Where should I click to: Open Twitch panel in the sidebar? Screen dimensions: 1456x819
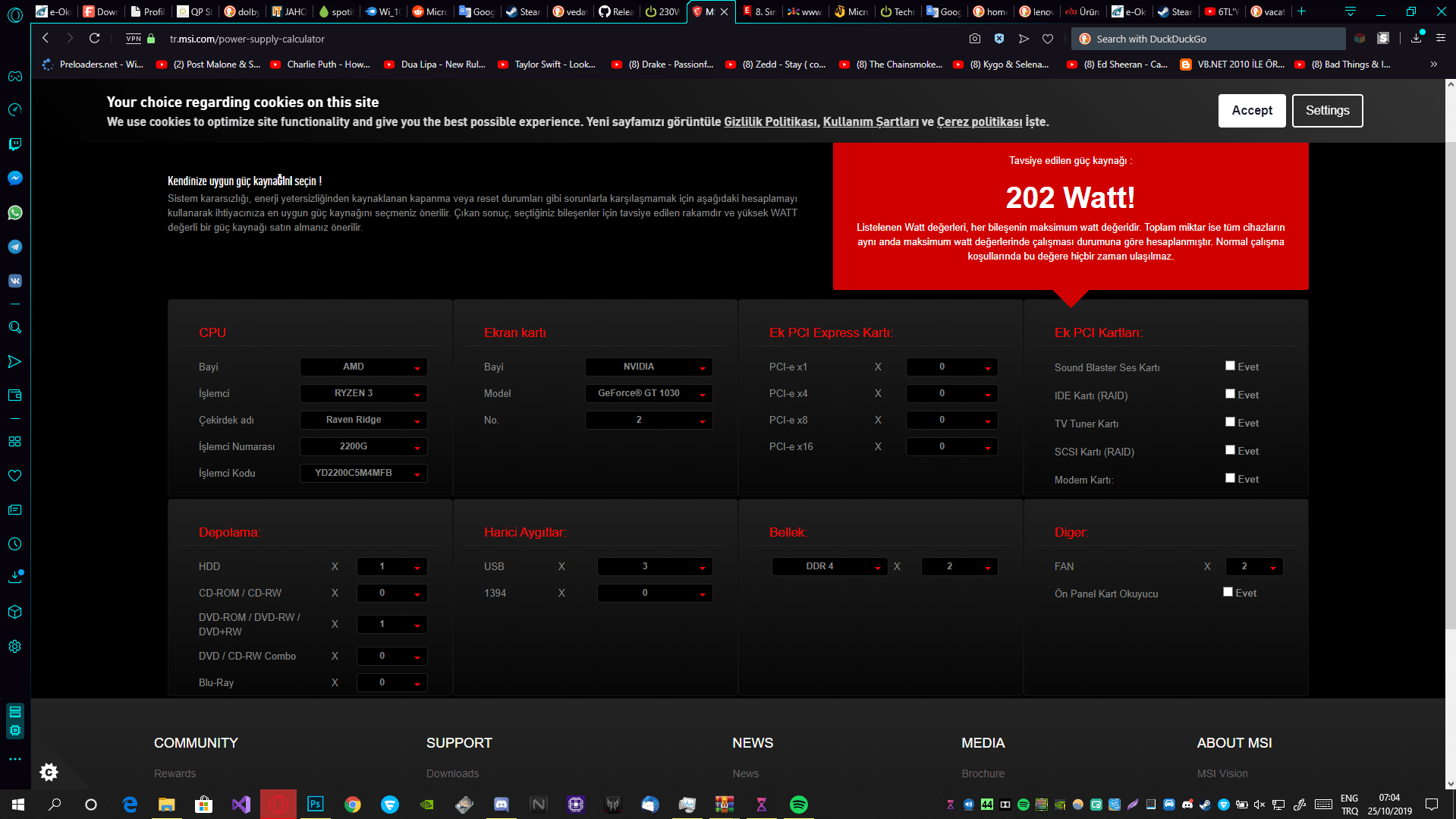point(14,144)
